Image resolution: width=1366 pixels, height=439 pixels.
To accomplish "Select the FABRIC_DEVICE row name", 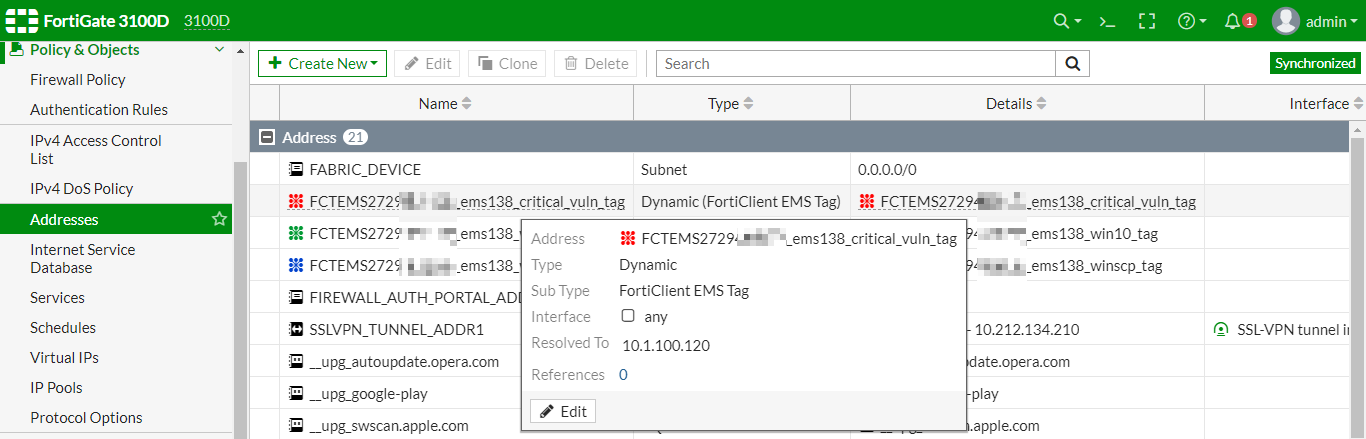I will click(365, 170).
